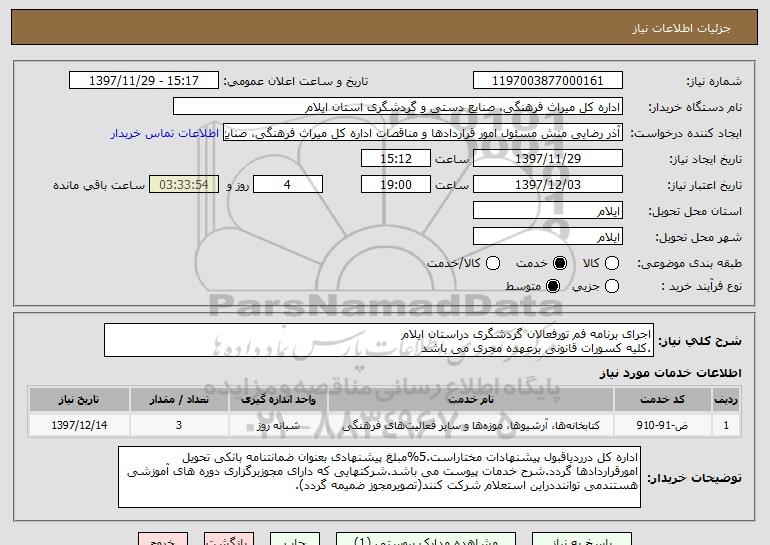
Task: Click creation time field 15:12
Action: (x=396, y=159)
